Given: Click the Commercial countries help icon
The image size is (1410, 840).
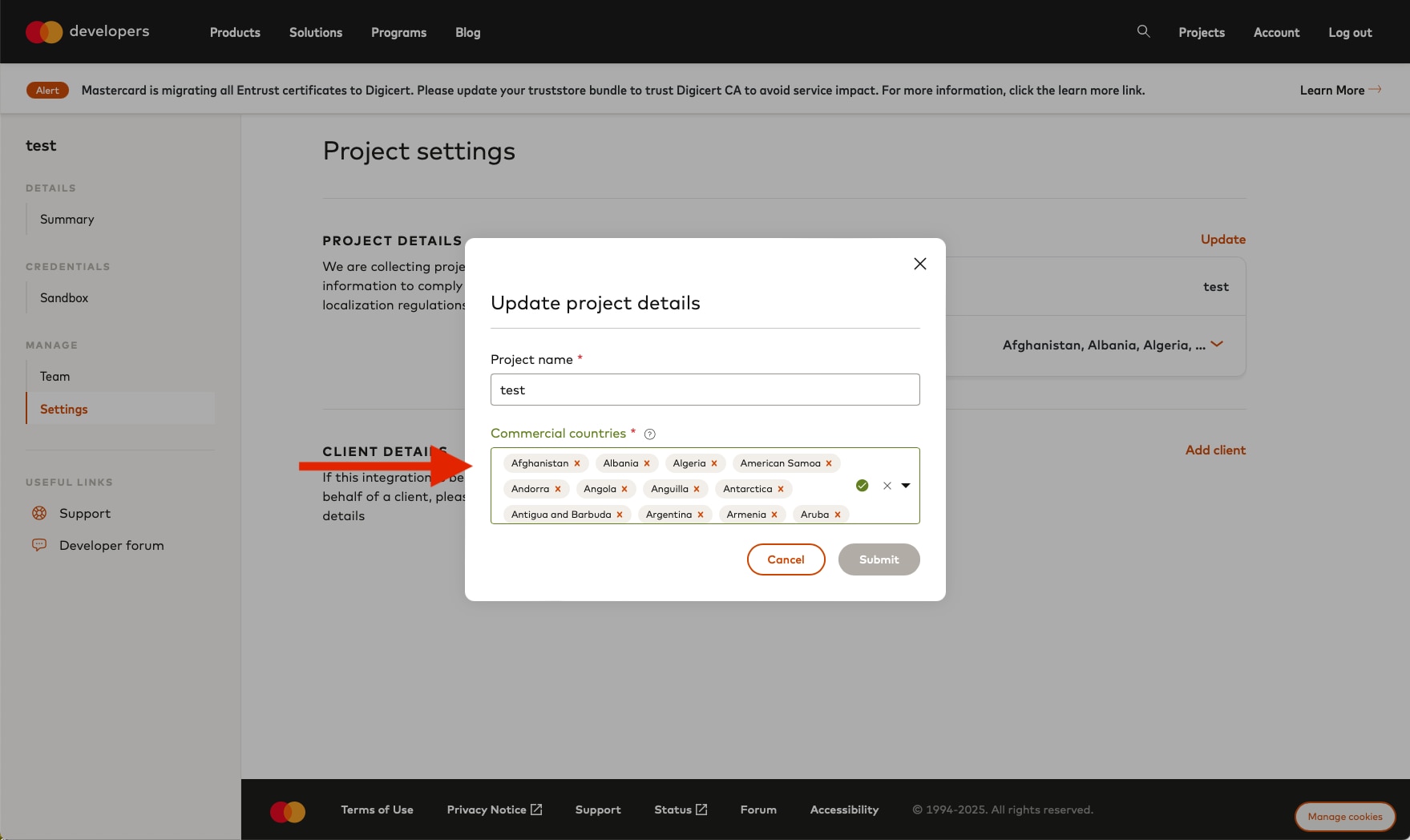Looking at the screenshot, I should [x=650, y=434].
